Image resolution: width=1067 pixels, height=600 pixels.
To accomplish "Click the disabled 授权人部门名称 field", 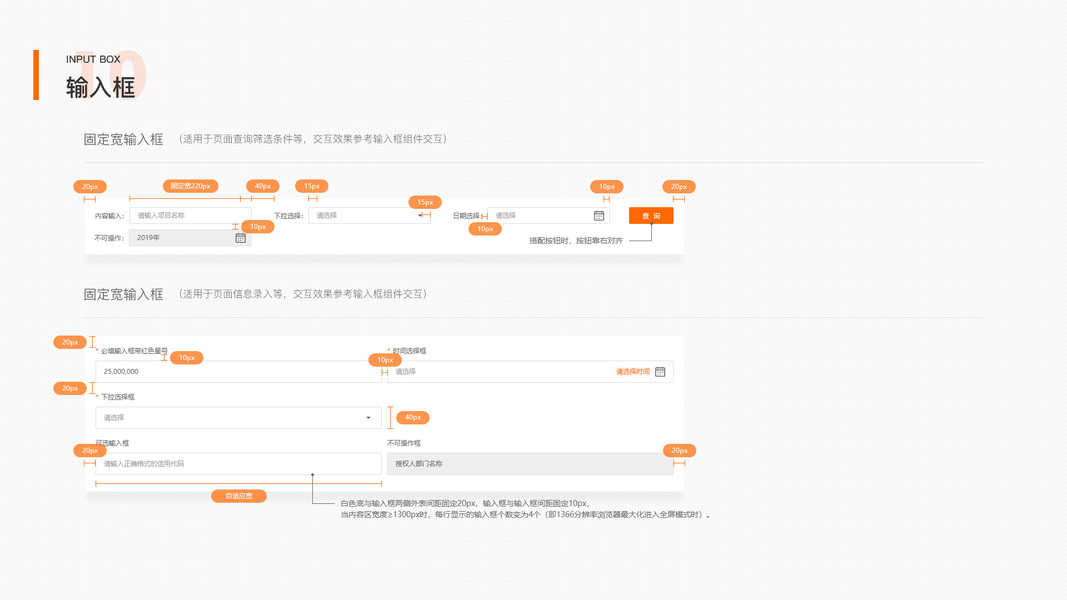I will (x=530, y=464).
